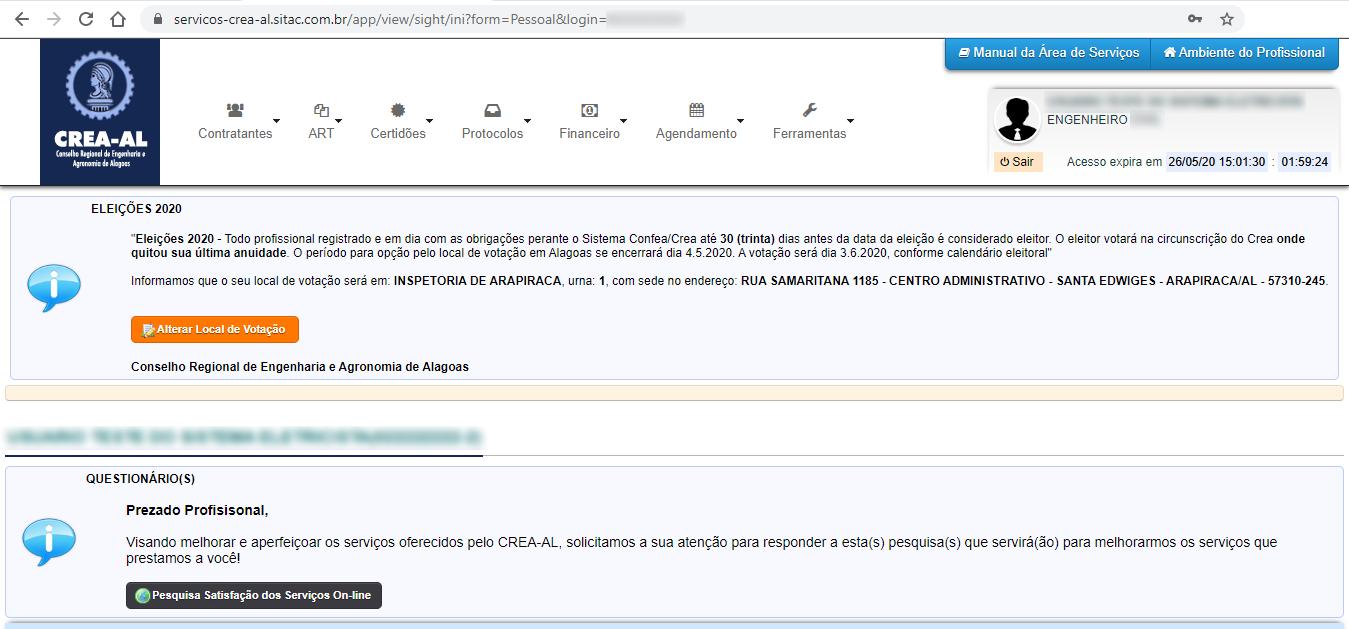
Task: Expand the Ferramentas dropdown arrow
Action: pos(851,120)
